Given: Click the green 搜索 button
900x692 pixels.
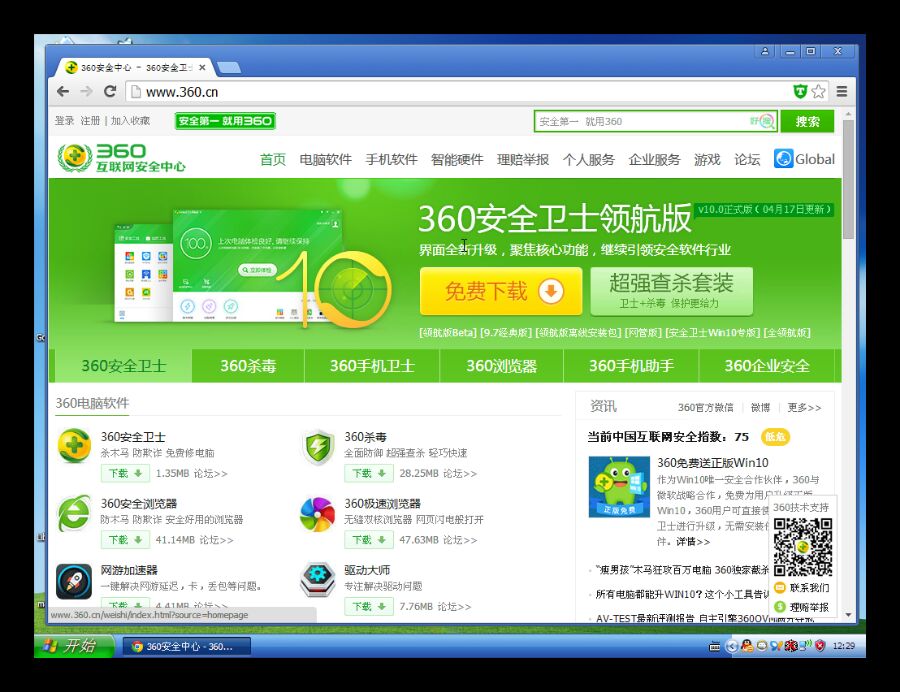Looking at the screenshot, I should tap(807, 121).
